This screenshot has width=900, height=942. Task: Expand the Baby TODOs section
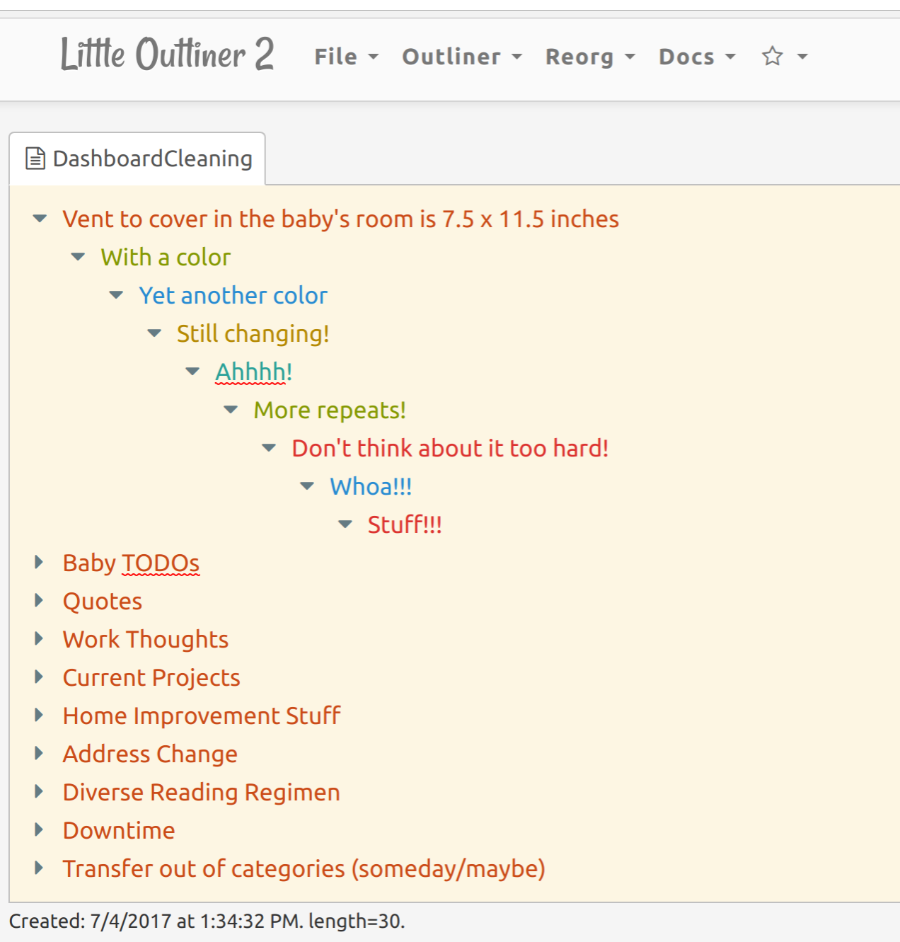(38, 561)
